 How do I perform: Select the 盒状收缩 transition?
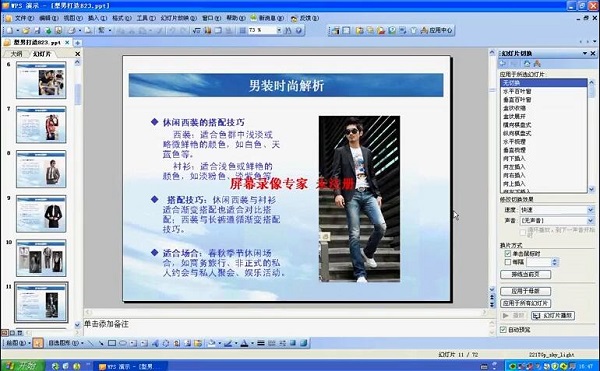543,108
